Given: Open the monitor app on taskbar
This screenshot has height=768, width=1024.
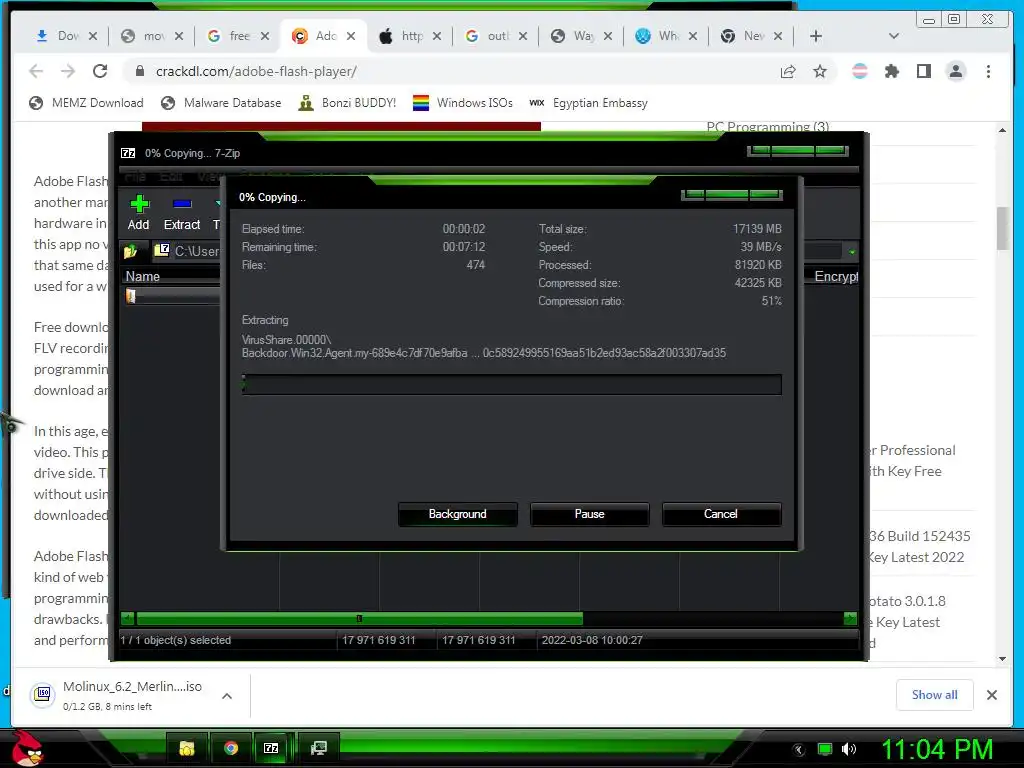Looking at the screenshot, I should point(319,748).
